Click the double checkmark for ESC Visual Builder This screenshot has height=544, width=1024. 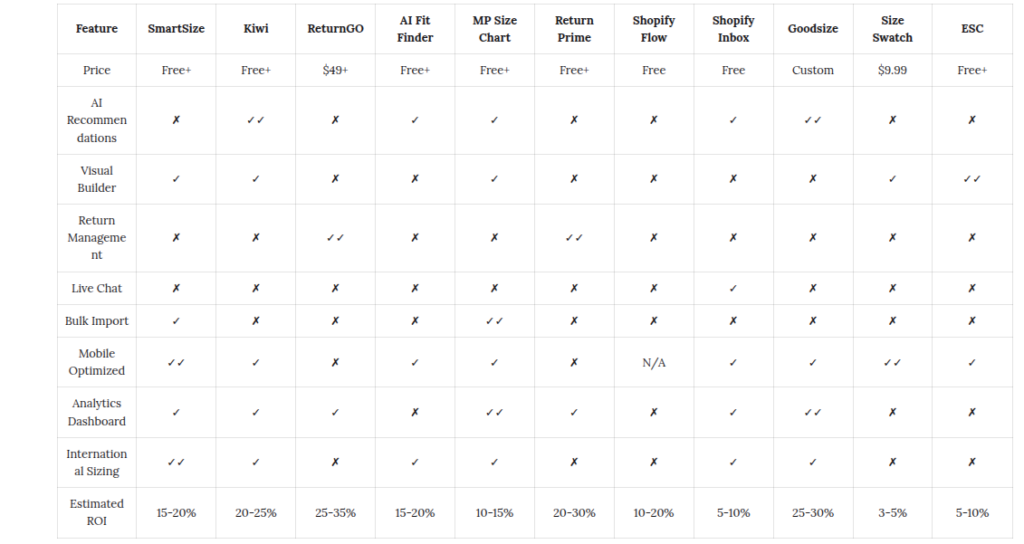click(x=972, y=179)
